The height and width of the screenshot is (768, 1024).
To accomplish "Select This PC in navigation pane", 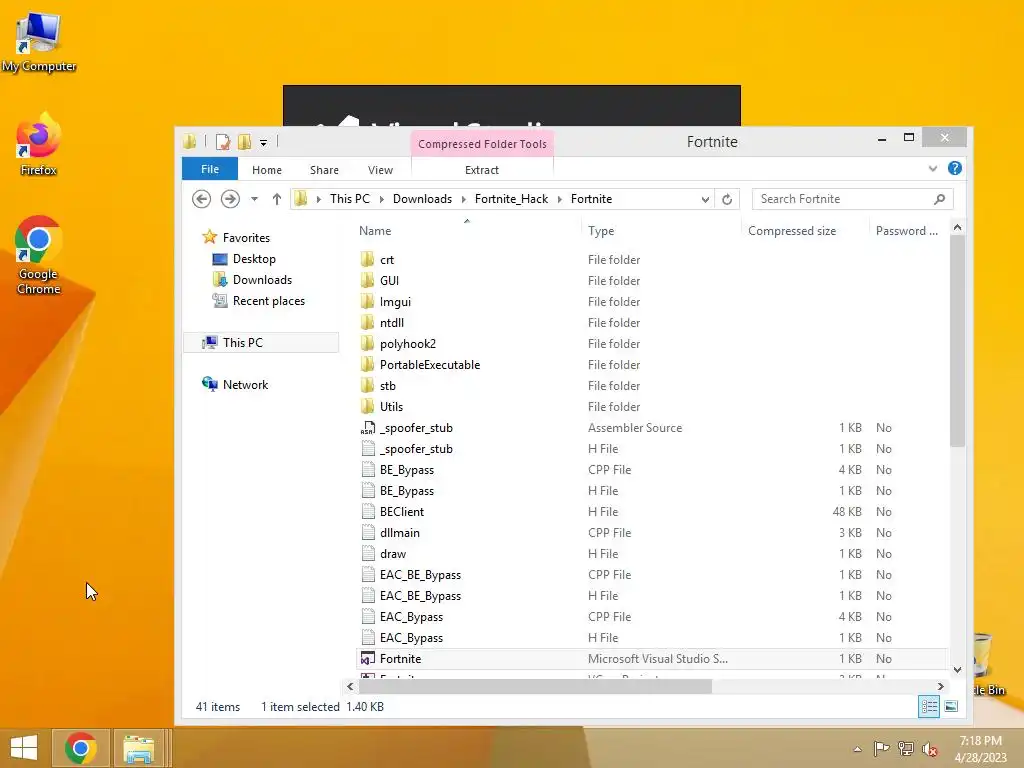I will tap(261, 343).
